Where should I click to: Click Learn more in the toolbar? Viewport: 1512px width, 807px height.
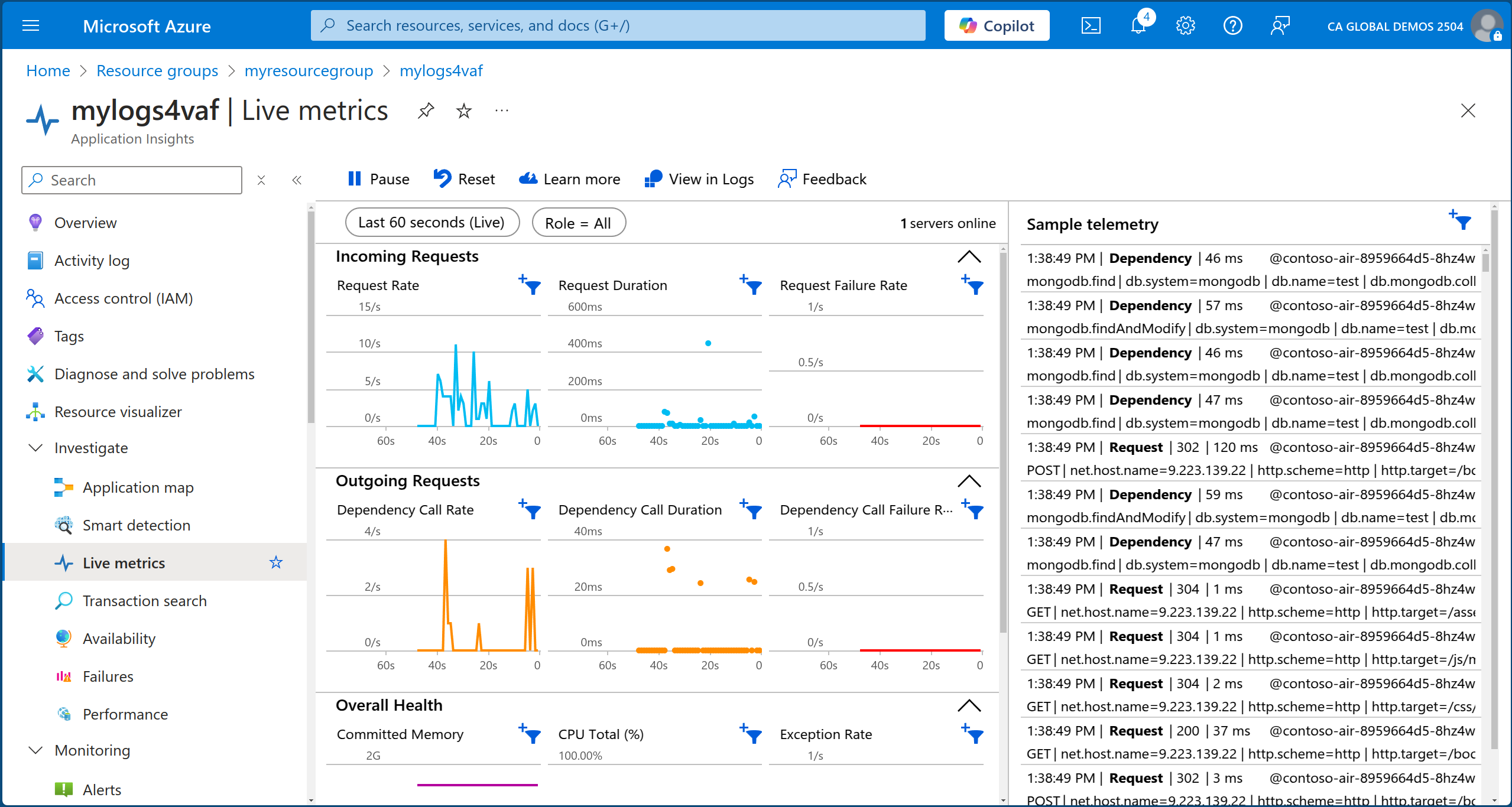click(570, 179)
